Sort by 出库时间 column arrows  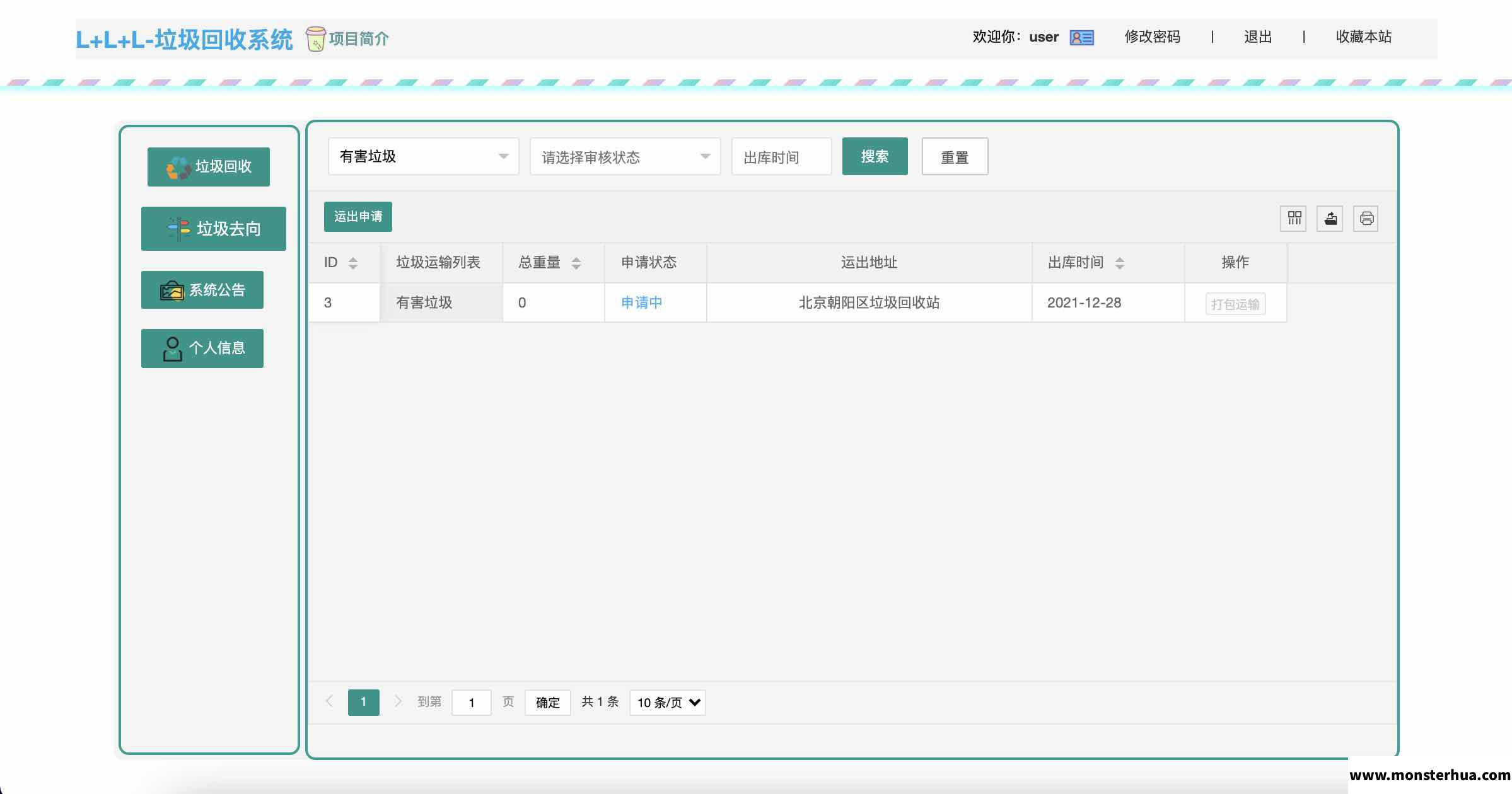(x=1120, y=263)
